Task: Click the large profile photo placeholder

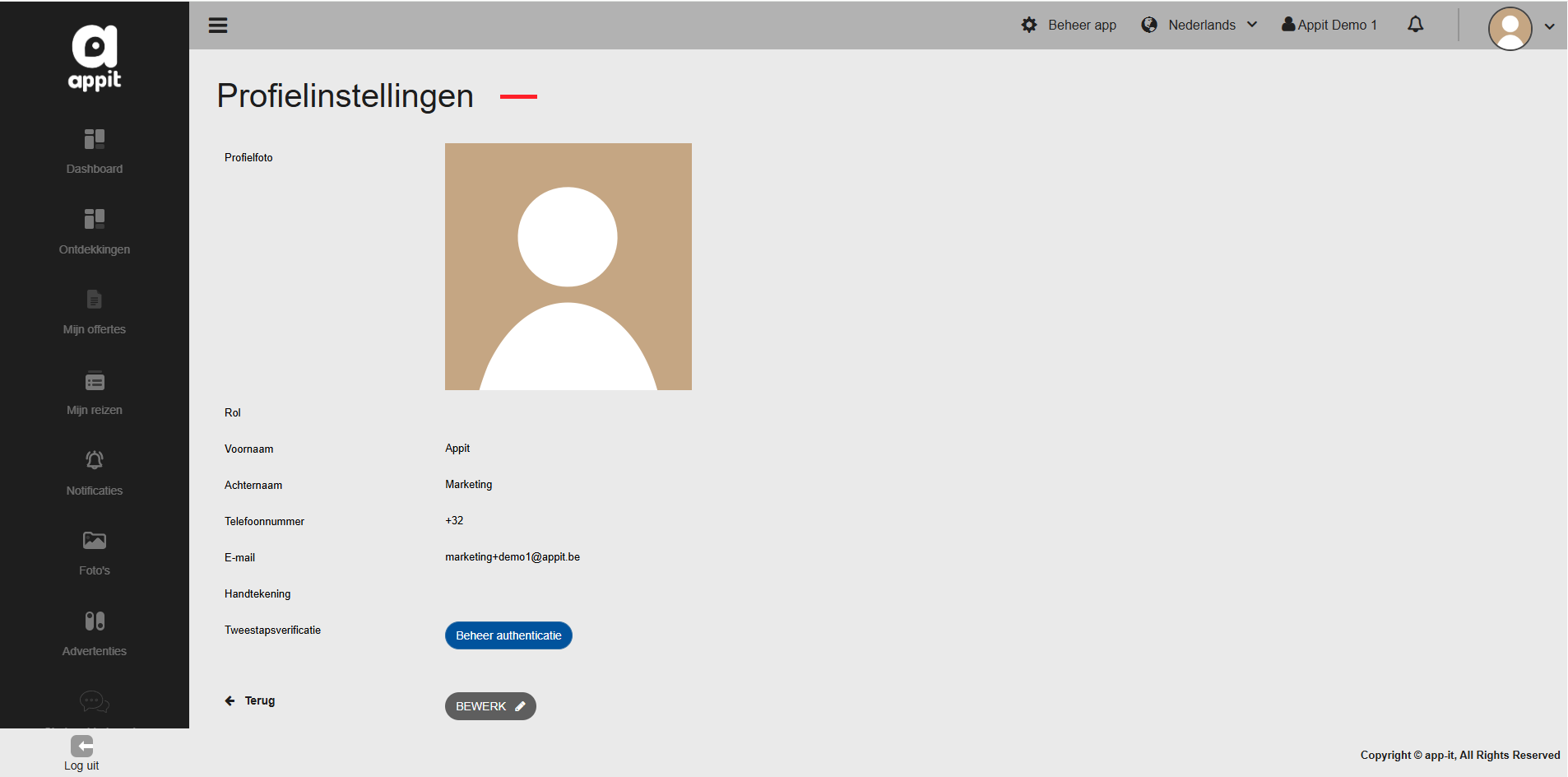Action: (x=568, y=267)
